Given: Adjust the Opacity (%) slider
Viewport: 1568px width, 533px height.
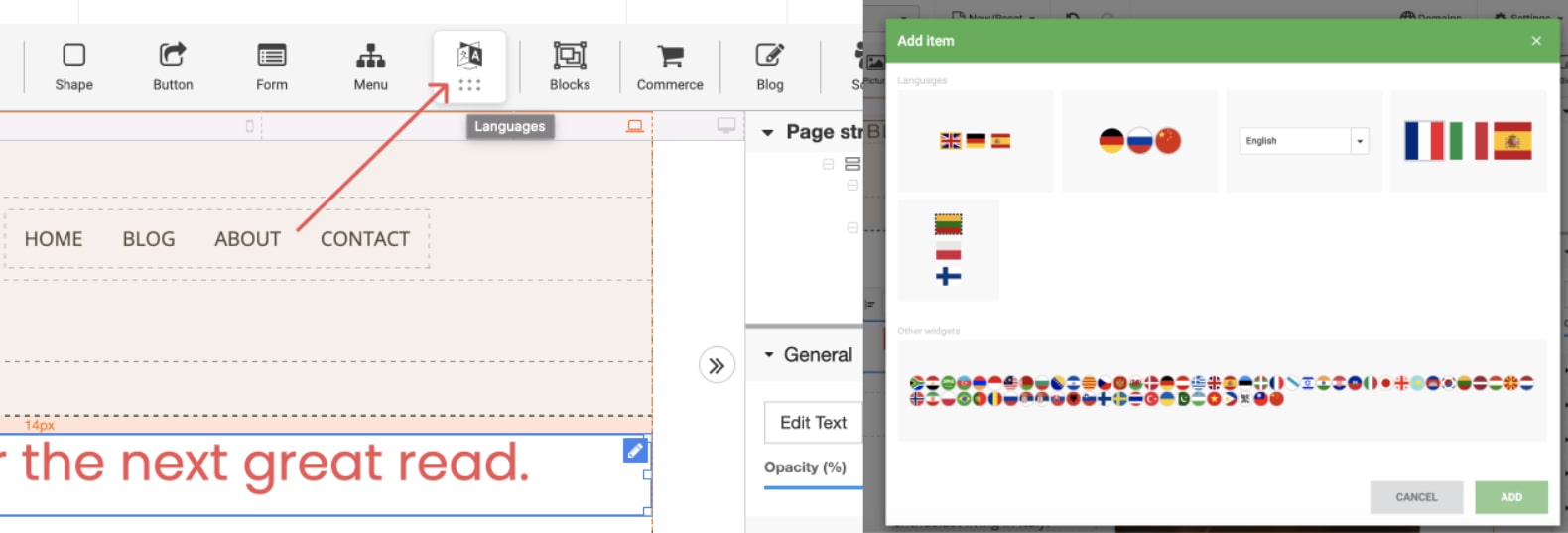Looking at the screenshot, I should [x=813, y=488].
